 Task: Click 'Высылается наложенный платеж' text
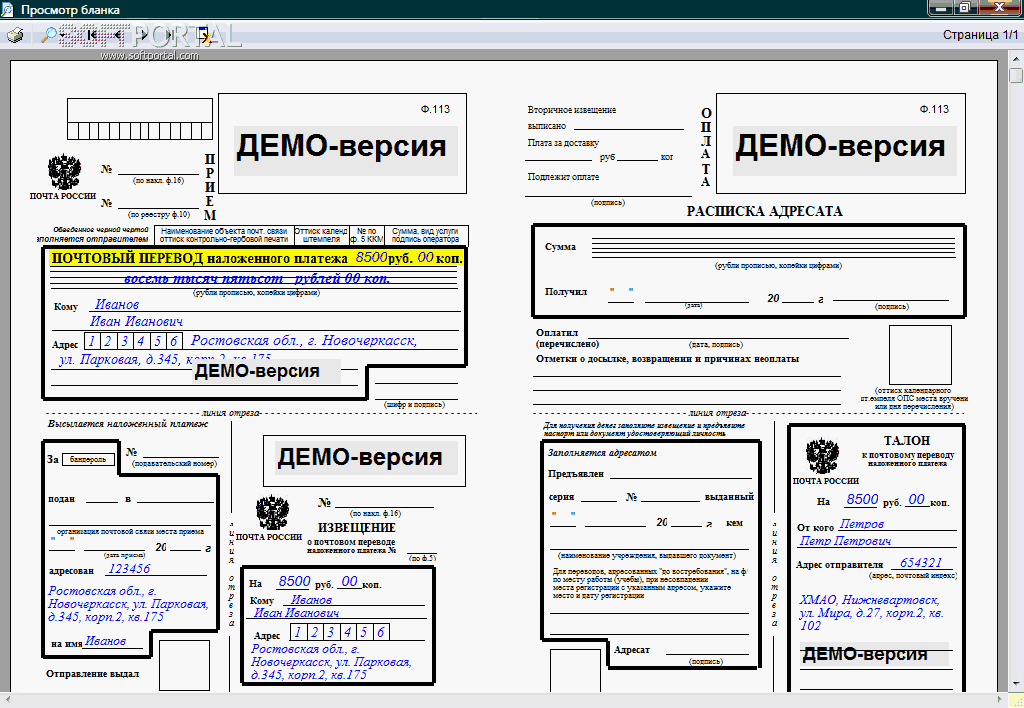tap(127, 423)
